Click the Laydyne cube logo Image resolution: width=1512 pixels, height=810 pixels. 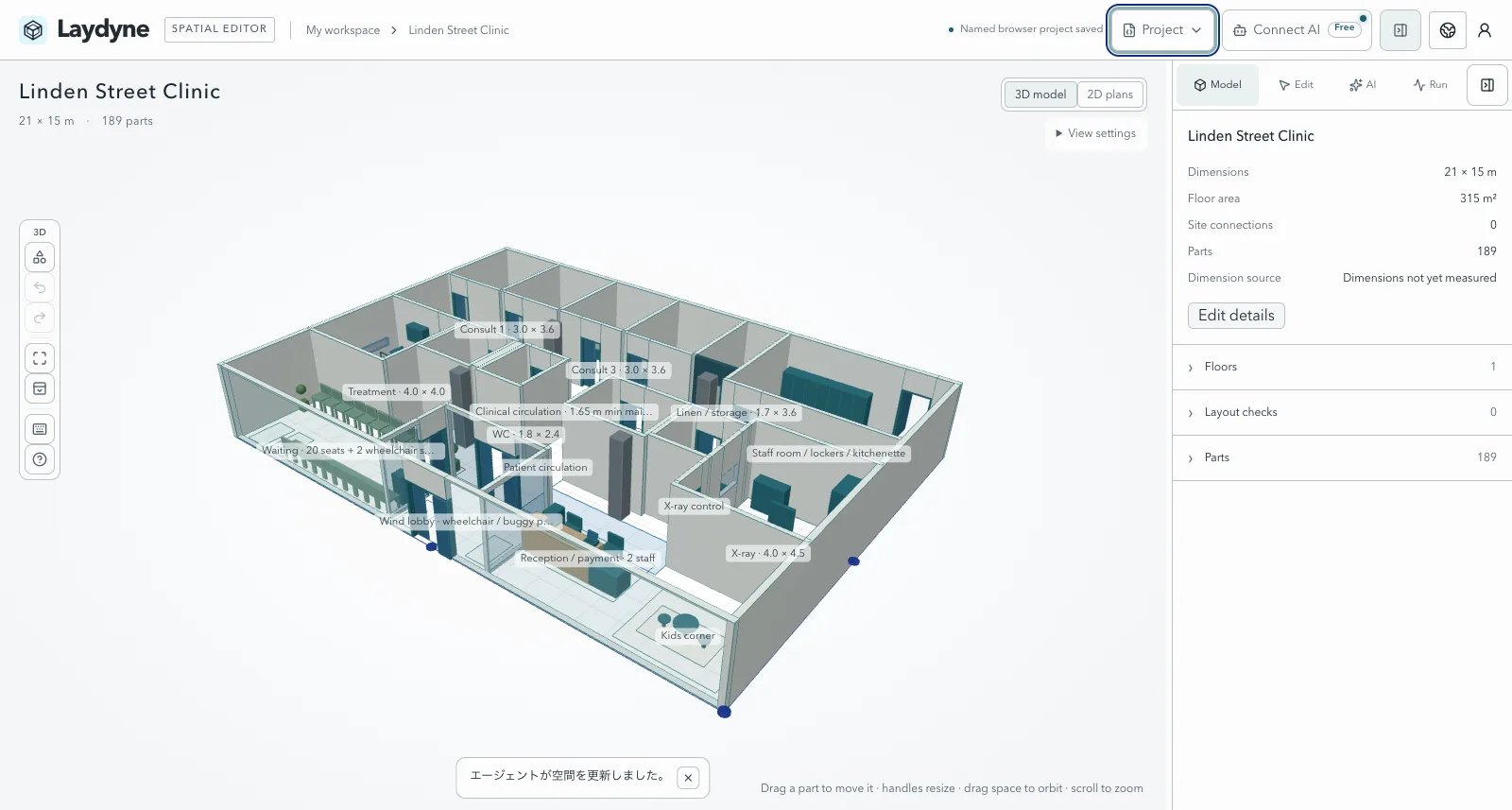(x=33, y=30)
